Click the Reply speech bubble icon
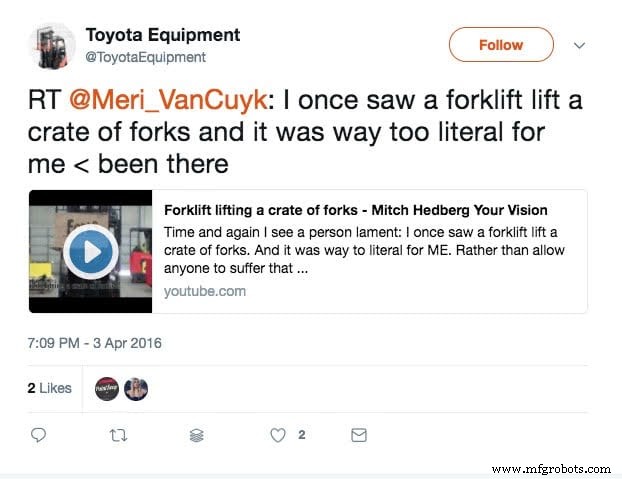Viewport: 622px width, 479px height. pyautogui.click(x=39, y=435)
